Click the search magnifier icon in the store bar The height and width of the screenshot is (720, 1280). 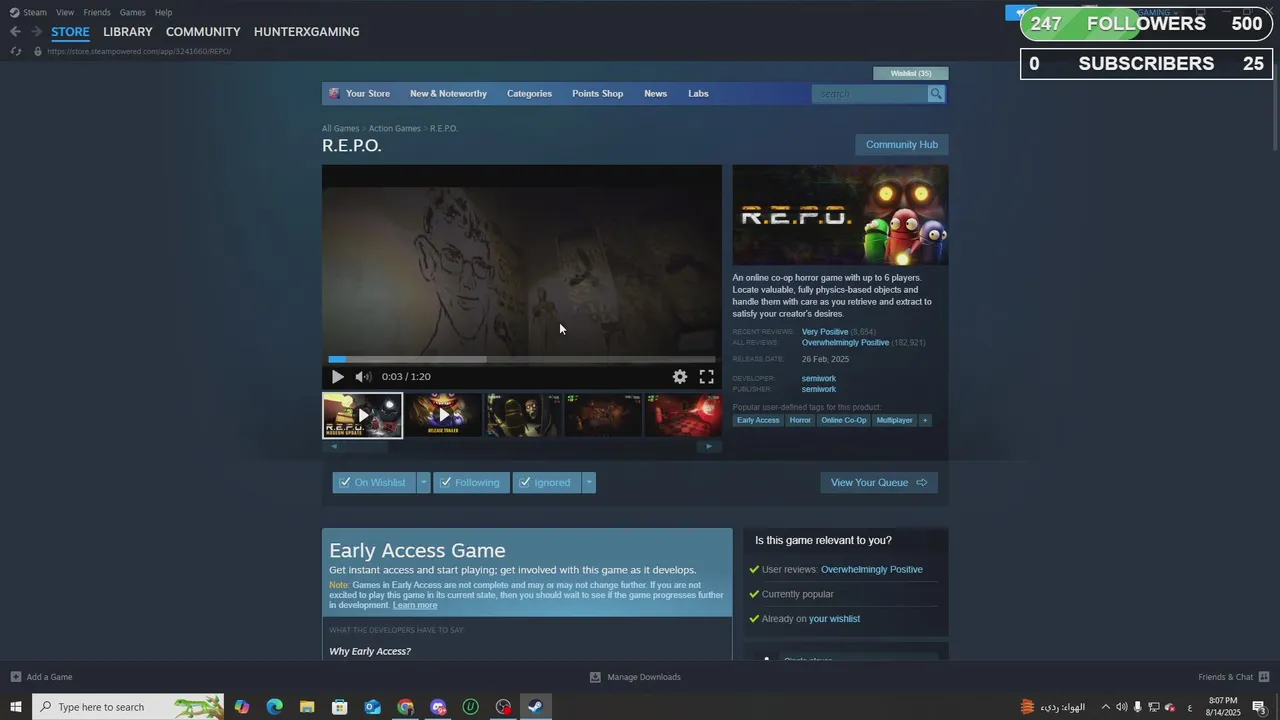pyautogui.click(x=936, y=94)
